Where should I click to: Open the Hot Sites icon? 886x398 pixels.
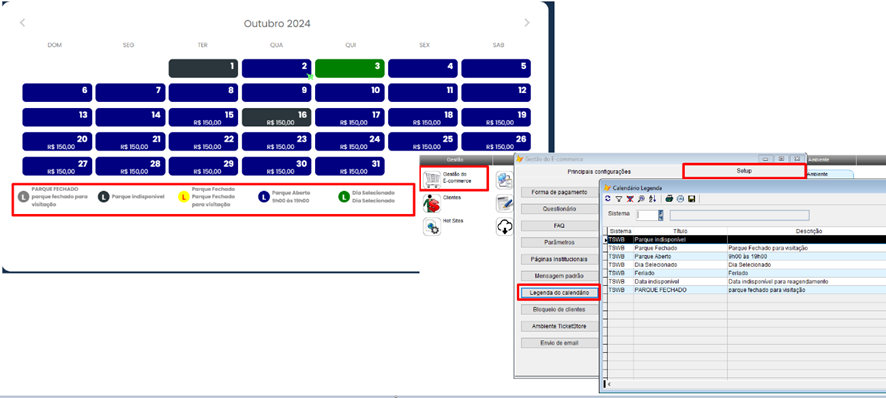pos(432,227)
